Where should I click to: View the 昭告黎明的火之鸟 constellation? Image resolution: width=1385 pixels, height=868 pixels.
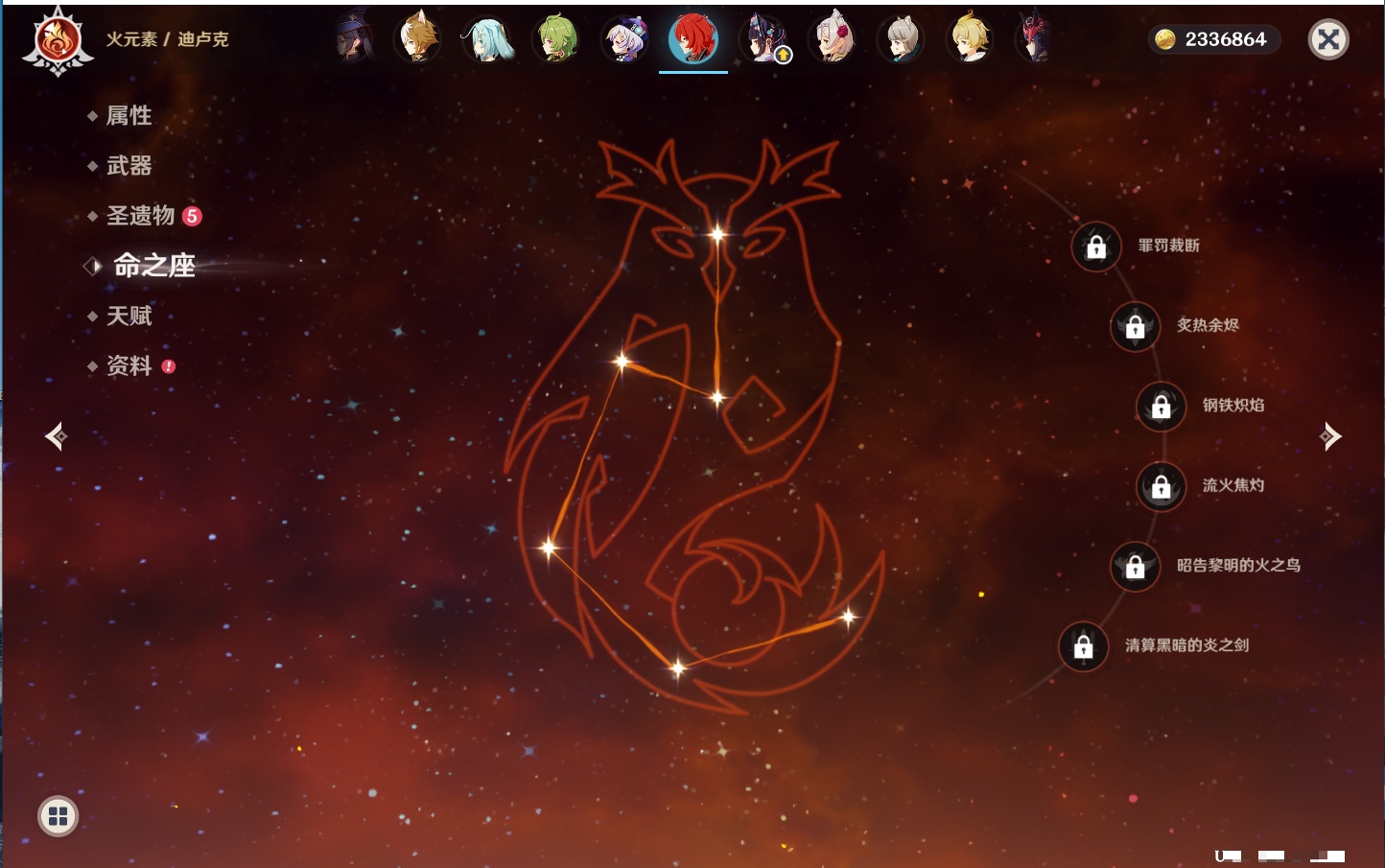tap(1237, 566)
